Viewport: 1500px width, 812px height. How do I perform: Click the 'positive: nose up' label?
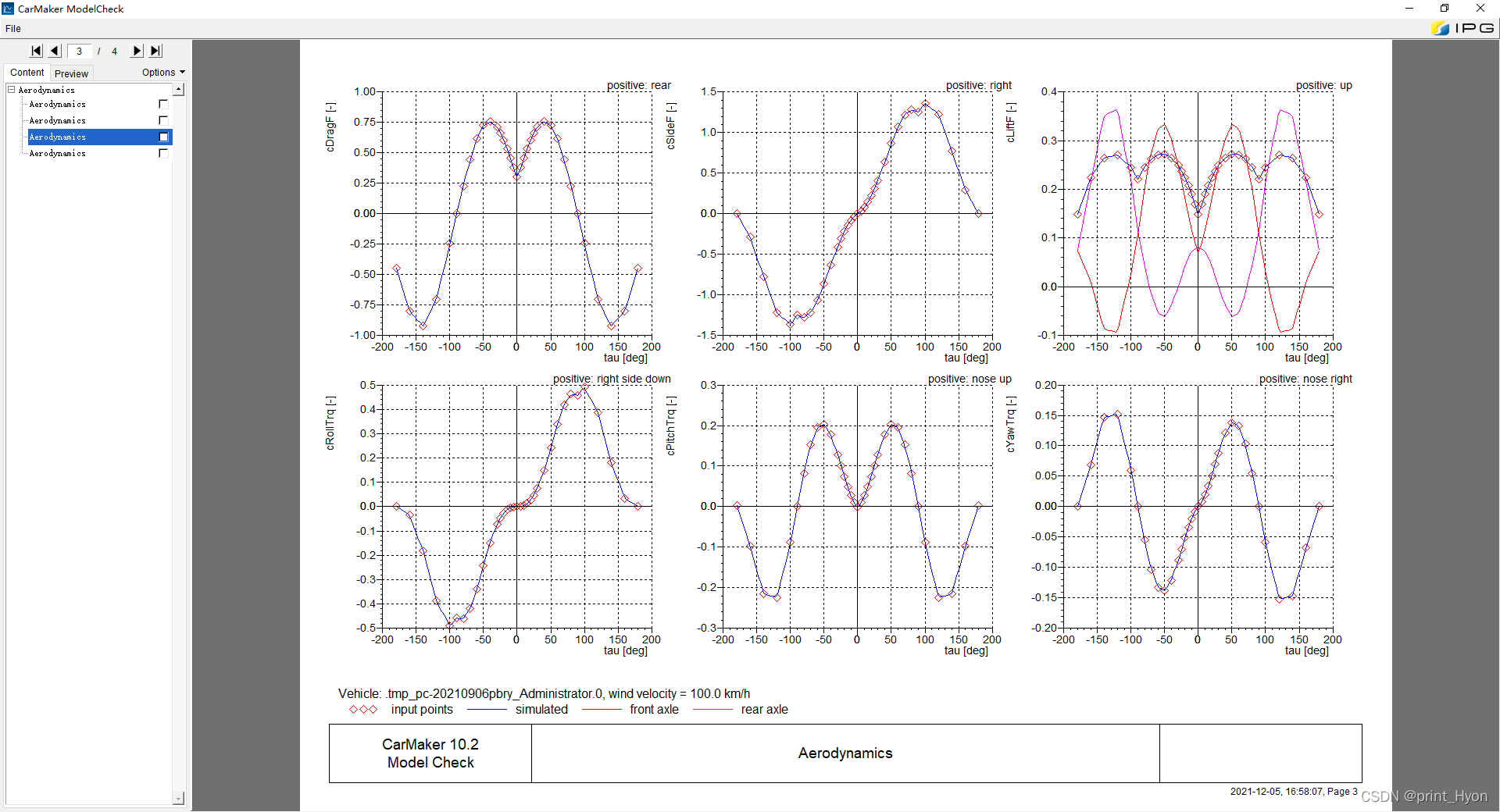point(970,379)
